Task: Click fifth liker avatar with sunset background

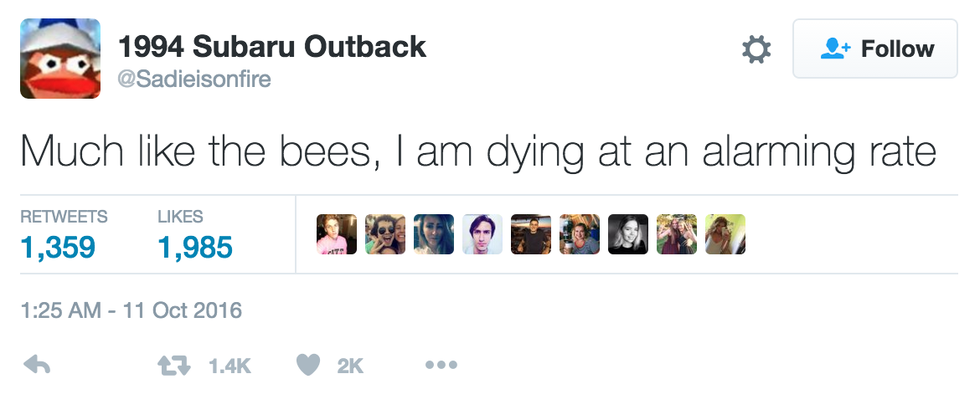Action: point(531,234)
